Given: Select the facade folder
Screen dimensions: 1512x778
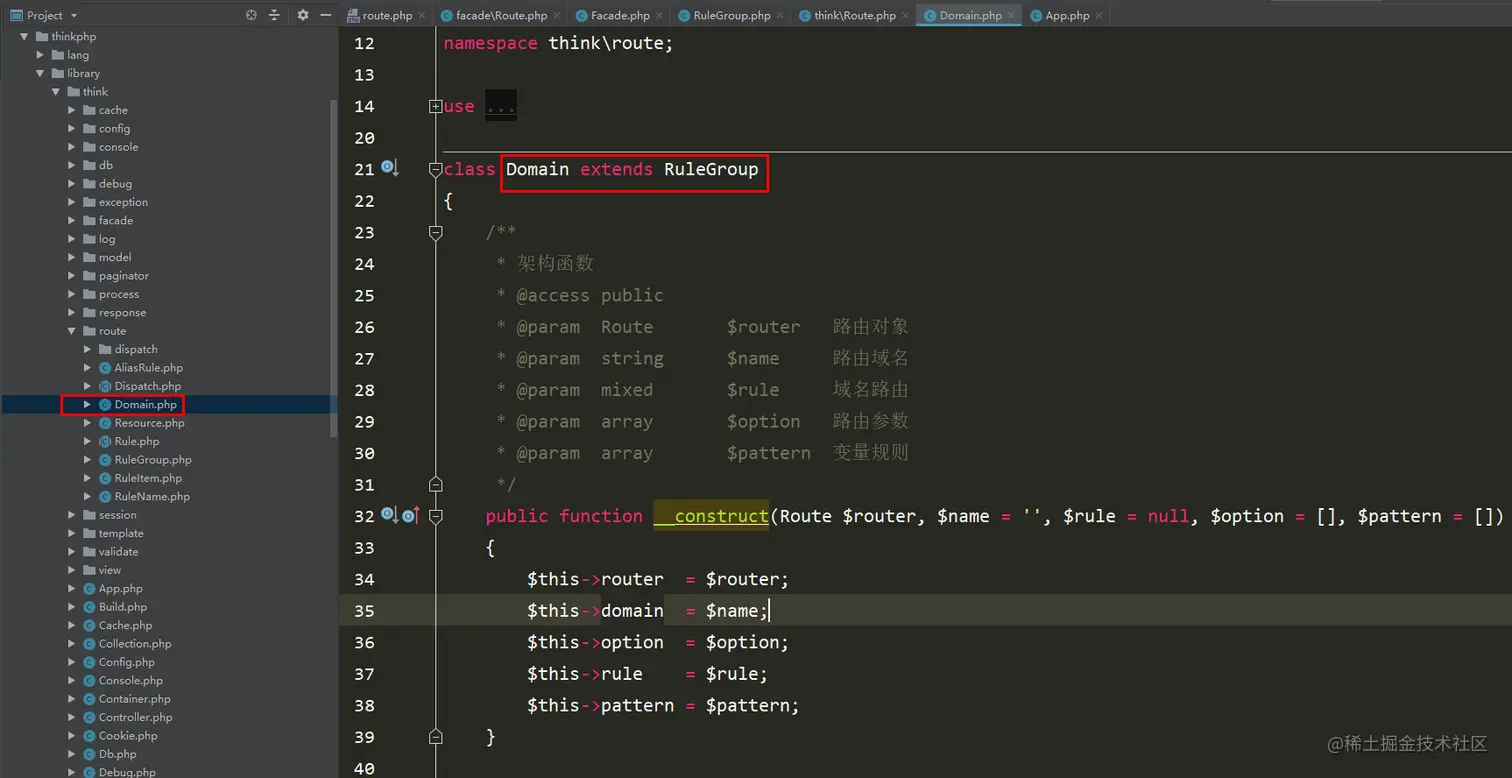Looking at the screenshot, I should (x=115, y=220).
